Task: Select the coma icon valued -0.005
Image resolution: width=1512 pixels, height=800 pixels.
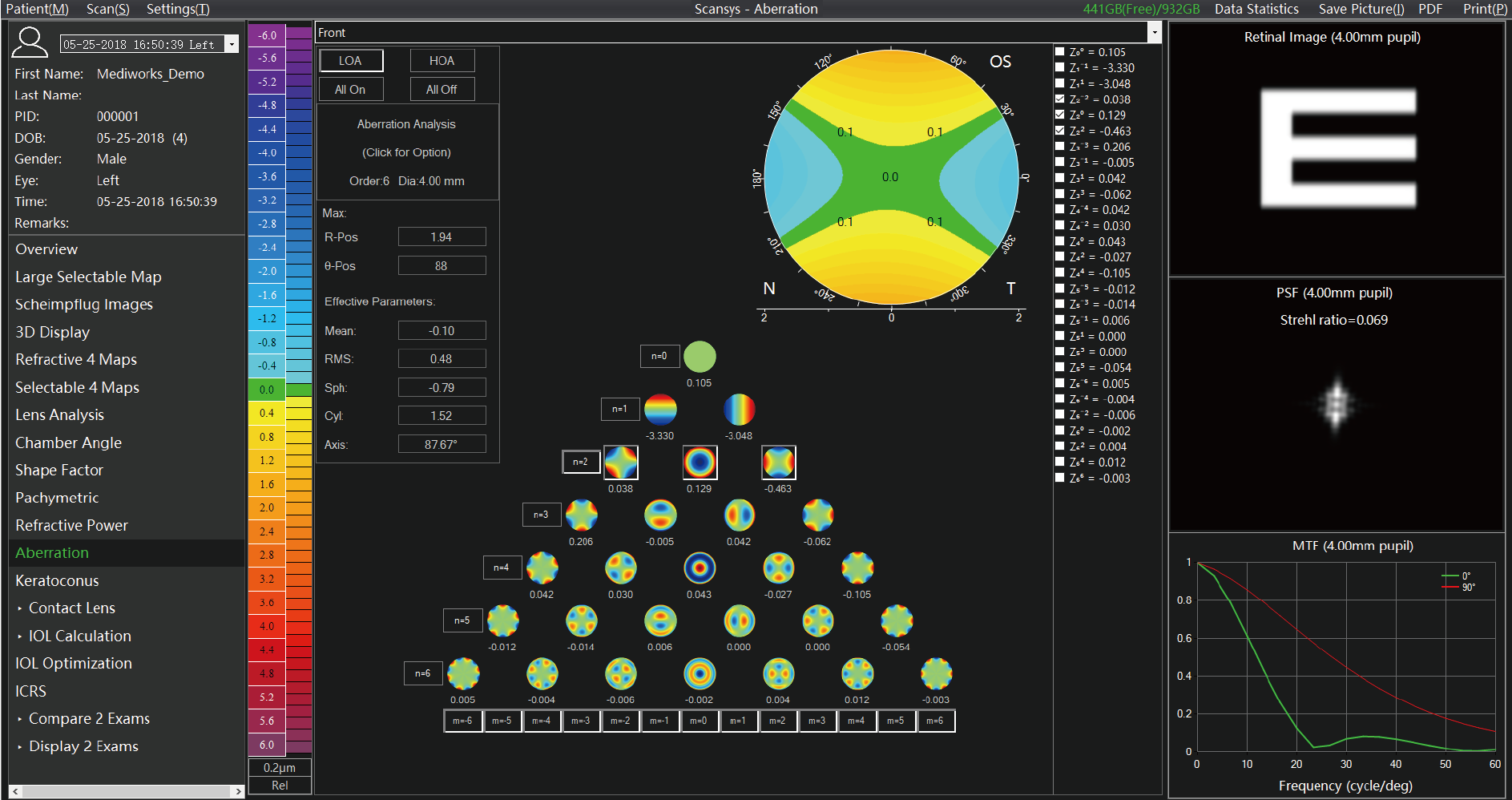Action: (660, 515)
